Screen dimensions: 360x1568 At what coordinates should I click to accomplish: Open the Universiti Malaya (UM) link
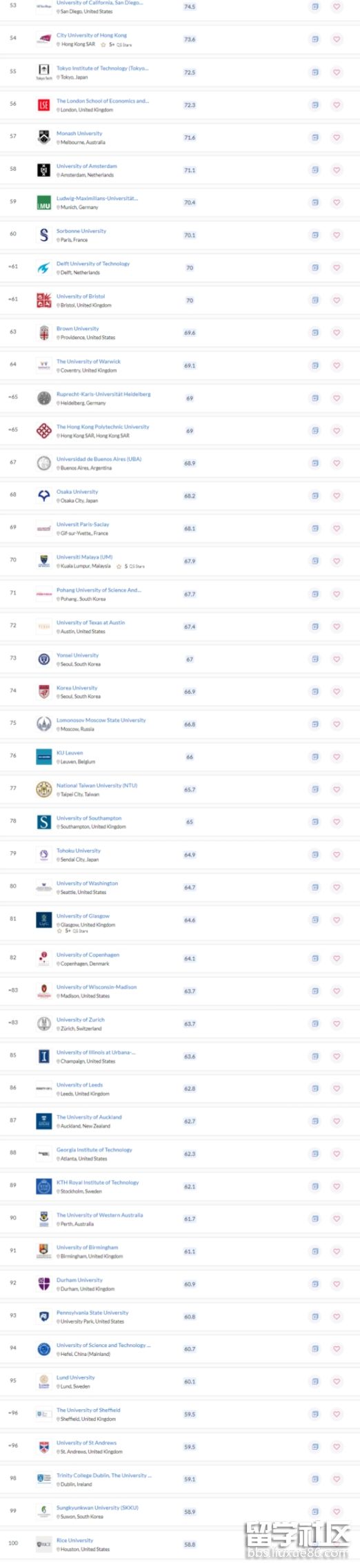(84, 557)
